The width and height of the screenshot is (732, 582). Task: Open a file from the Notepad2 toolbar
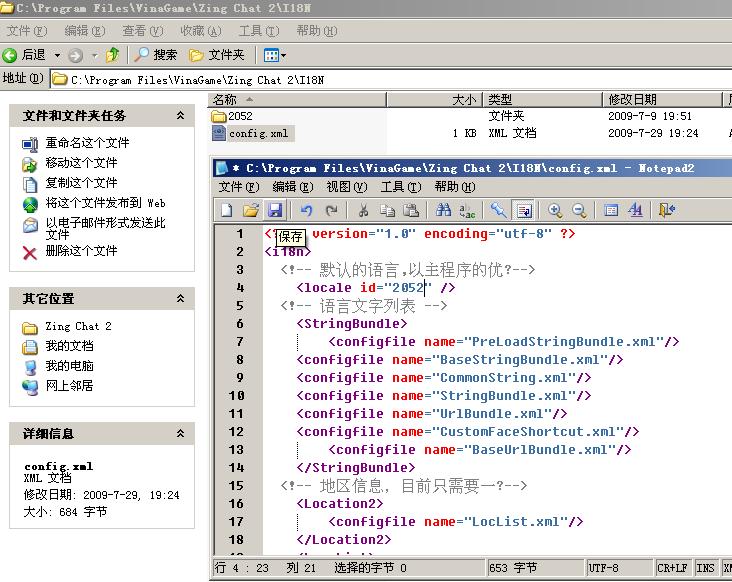click(x=251, y=210)
